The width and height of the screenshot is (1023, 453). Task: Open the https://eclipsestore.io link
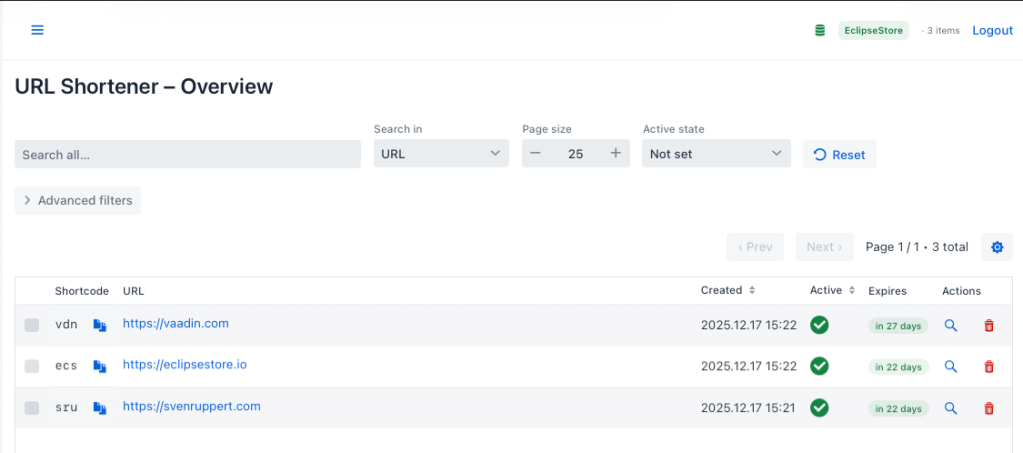tap(185, 364)
